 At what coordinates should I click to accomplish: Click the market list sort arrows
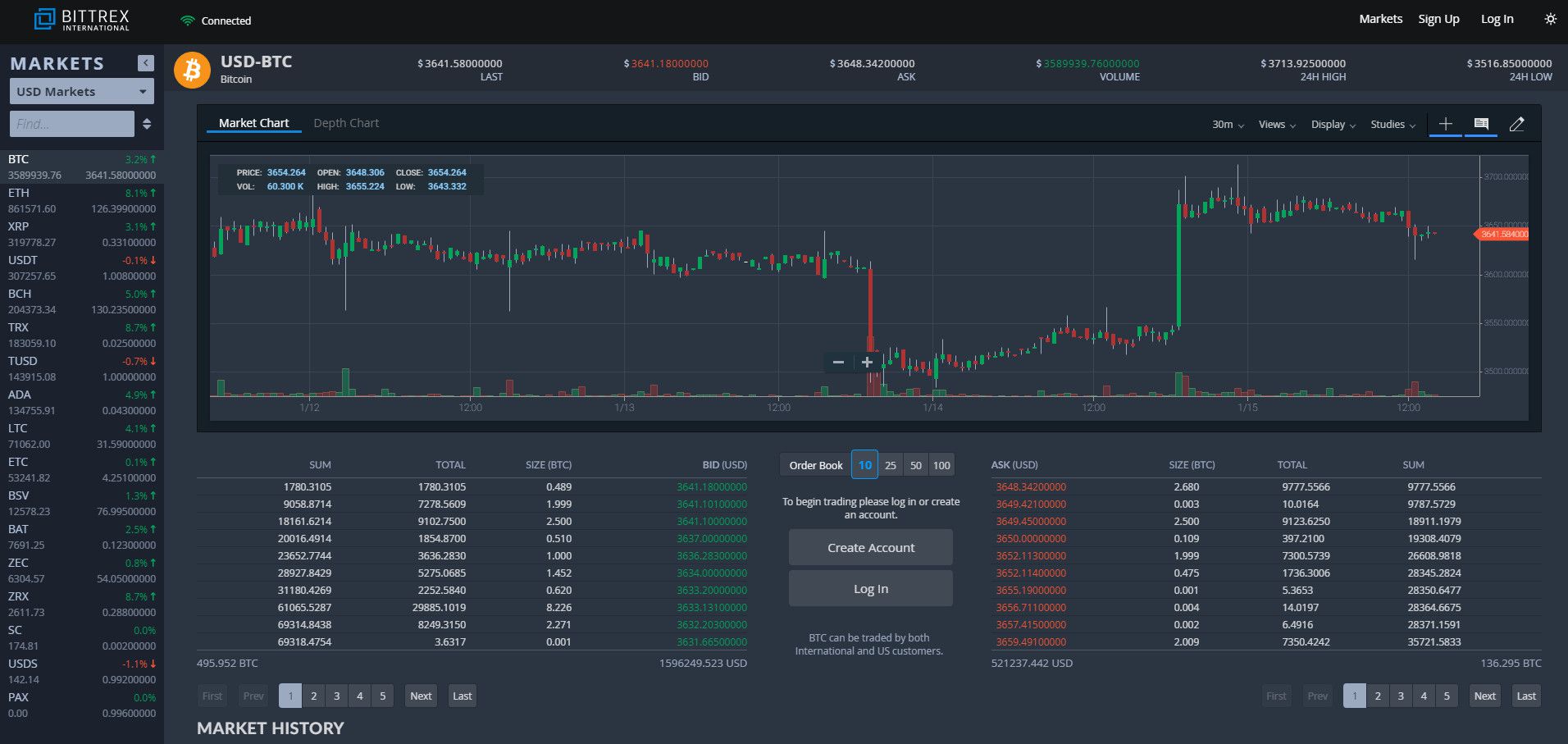147,124
